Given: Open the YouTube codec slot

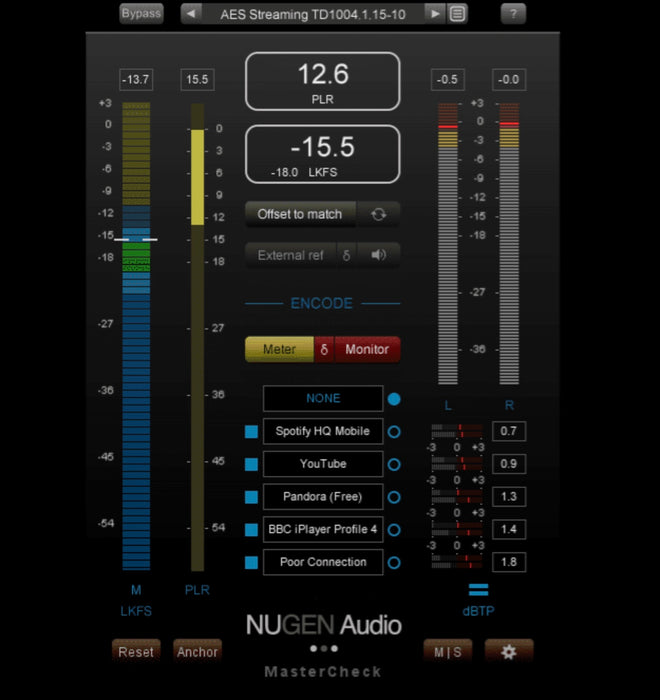Looking at the screenshot, I should point(323,464).
